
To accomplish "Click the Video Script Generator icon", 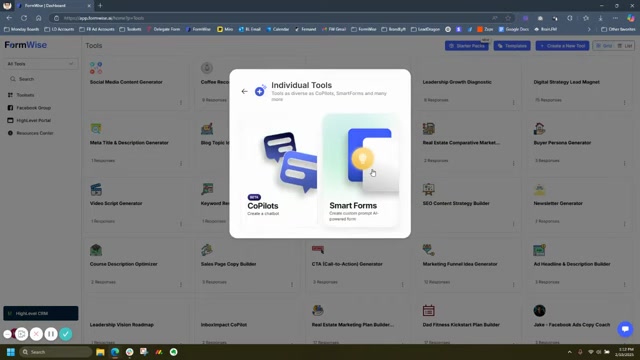I will coord(96,189).
